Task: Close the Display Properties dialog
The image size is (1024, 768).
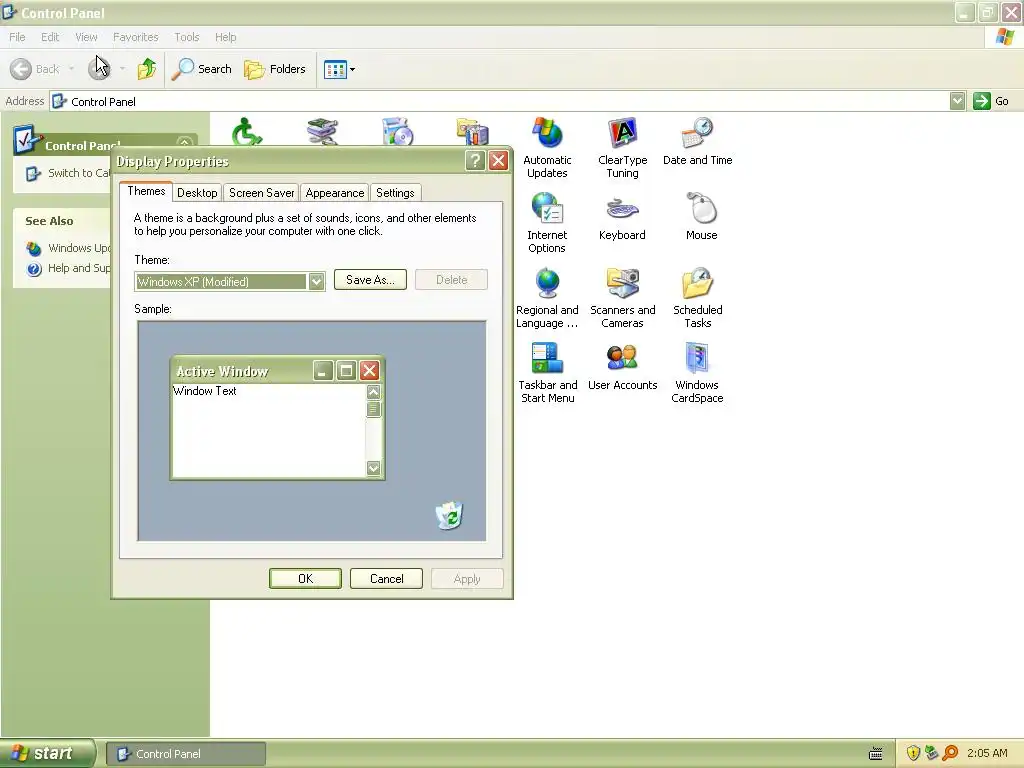Action: pos(498,161)
